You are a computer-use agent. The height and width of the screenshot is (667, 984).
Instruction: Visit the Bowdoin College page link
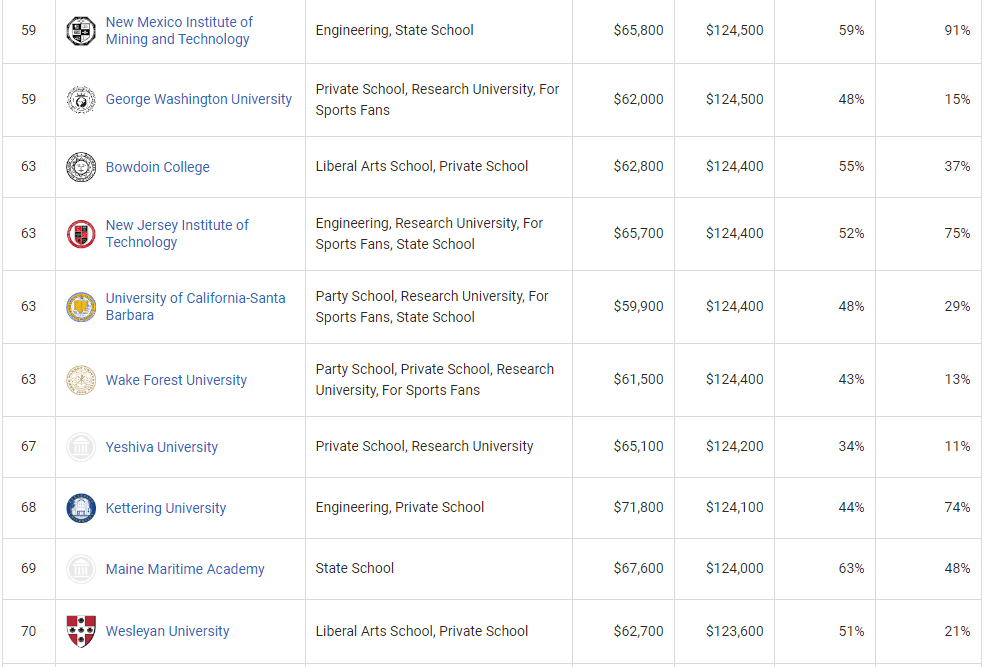[158, 168]
